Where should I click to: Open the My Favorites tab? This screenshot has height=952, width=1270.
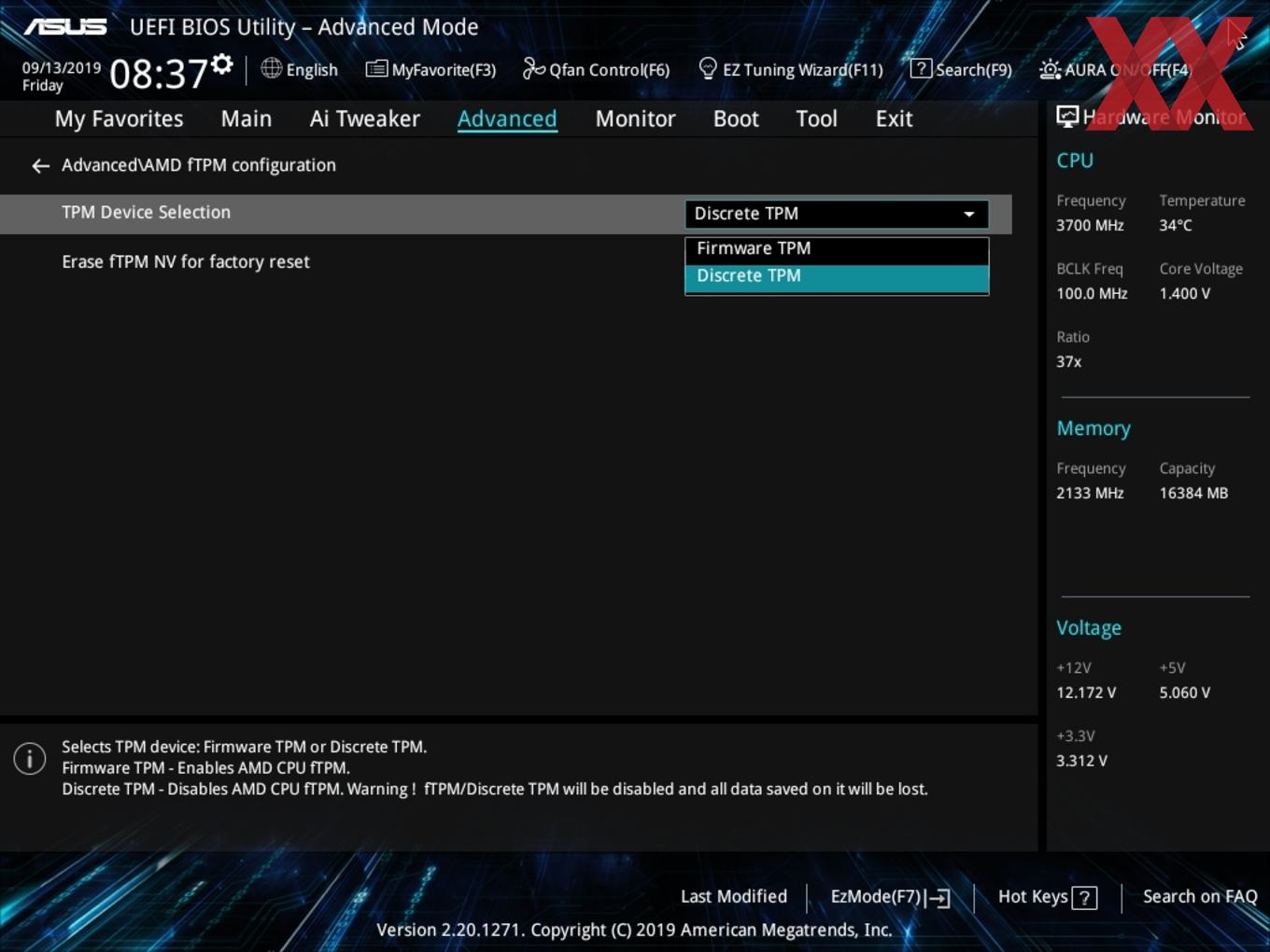click(x=119, y=119)
